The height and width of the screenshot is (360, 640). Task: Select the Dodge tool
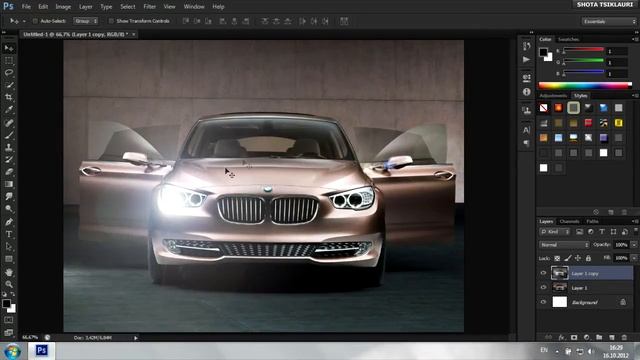[x=9, y=209]
